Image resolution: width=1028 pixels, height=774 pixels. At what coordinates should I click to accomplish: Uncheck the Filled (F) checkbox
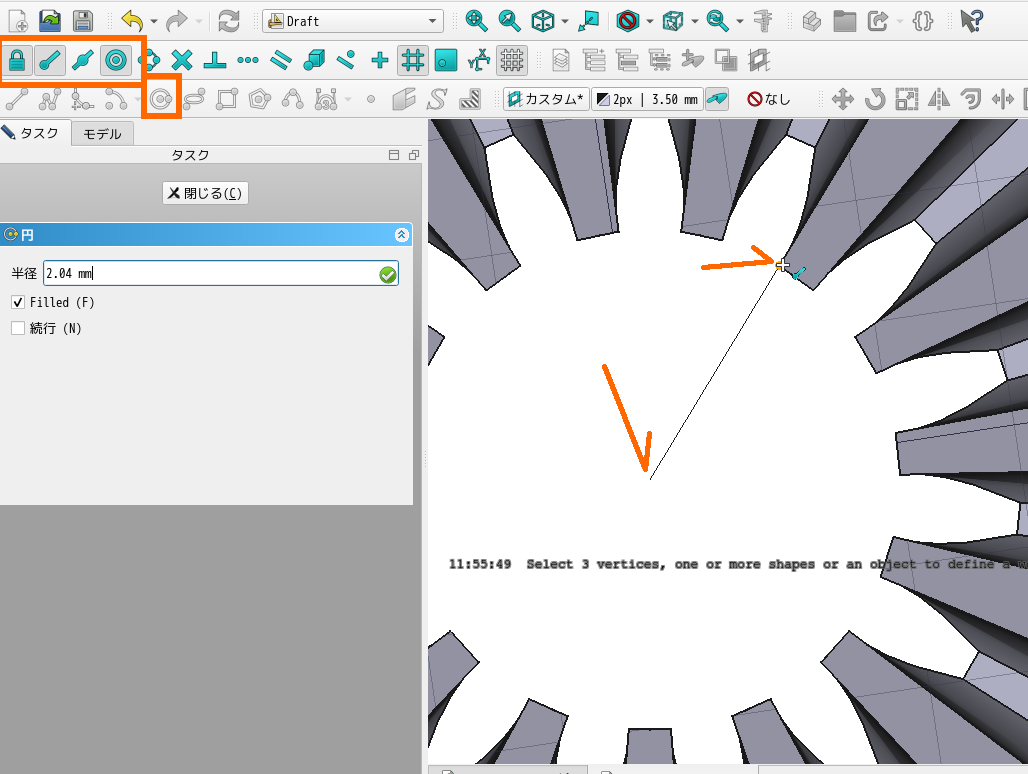pyautogui.click(x=18, y=302)
